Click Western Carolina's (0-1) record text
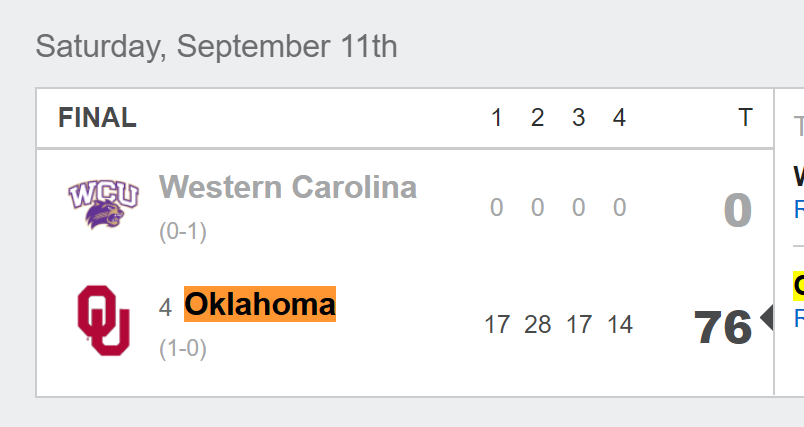This screenshot has width=804, height=427. (x=183, y=232)
